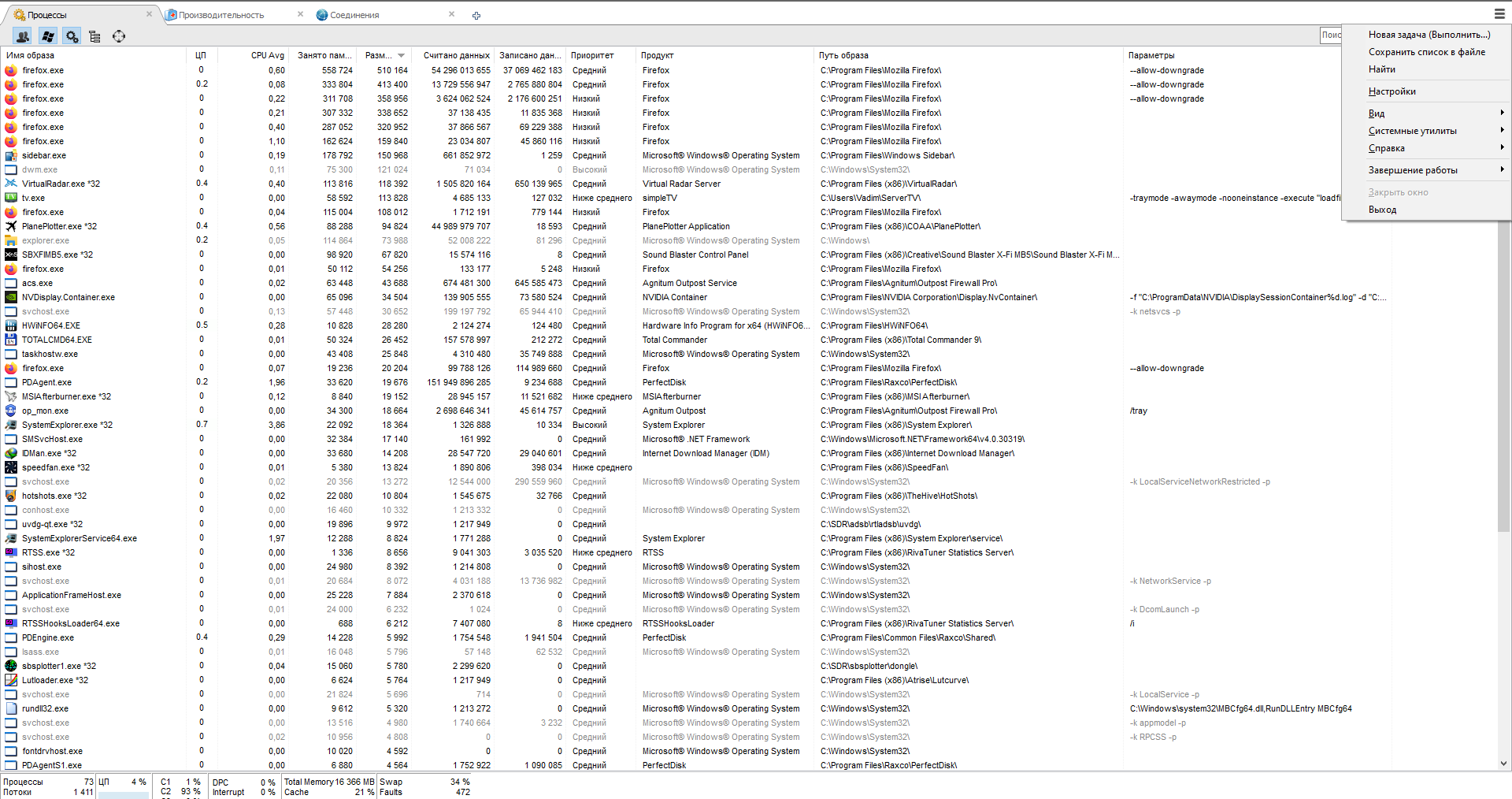
Task: Close the Соединения tab
Action: [x=452, y=14]
